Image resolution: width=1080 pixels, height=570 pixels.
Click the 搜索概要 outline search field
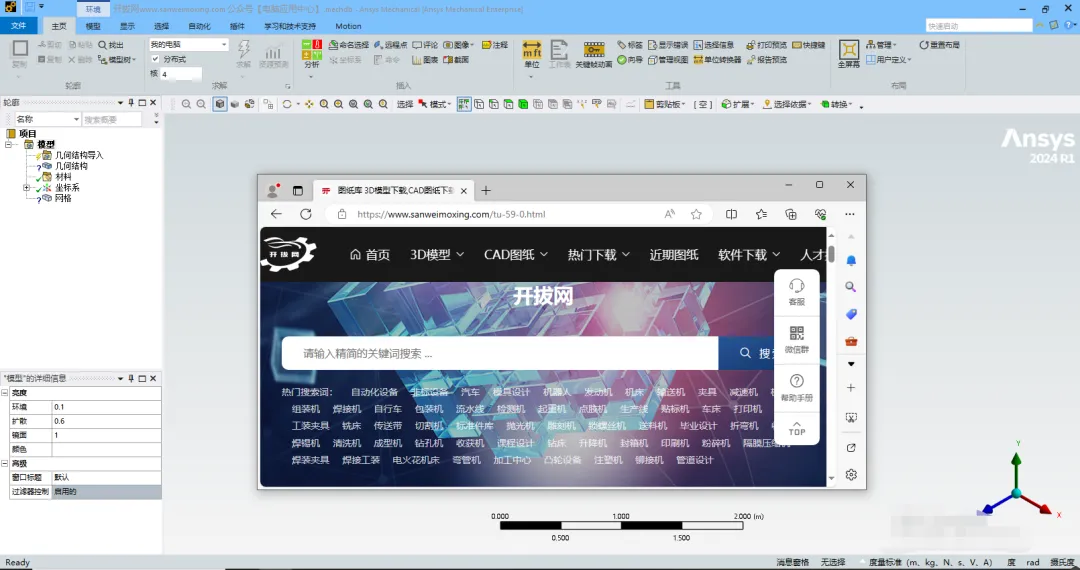click(112, 120)
